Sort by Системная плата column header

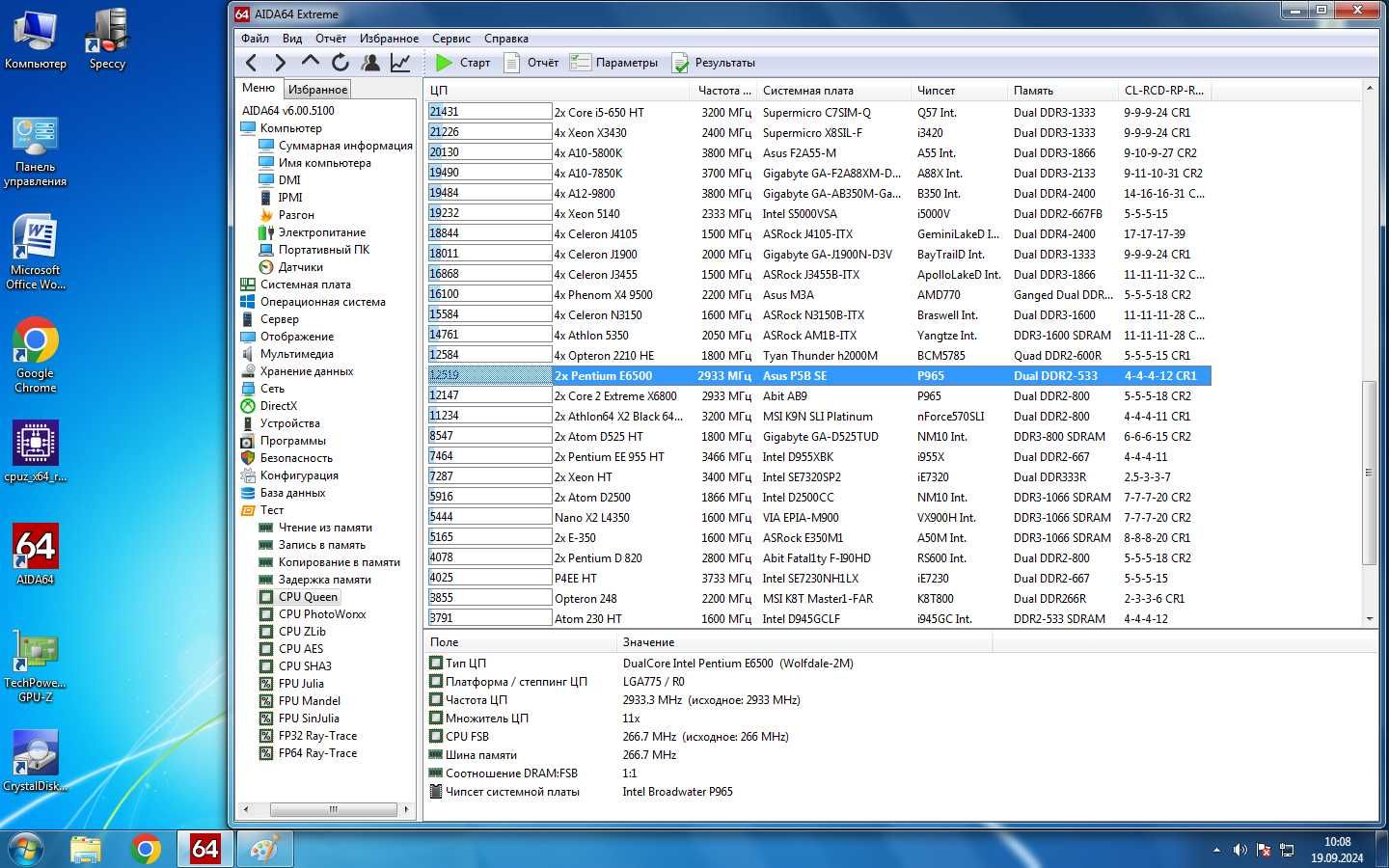(x=834, y=90)
